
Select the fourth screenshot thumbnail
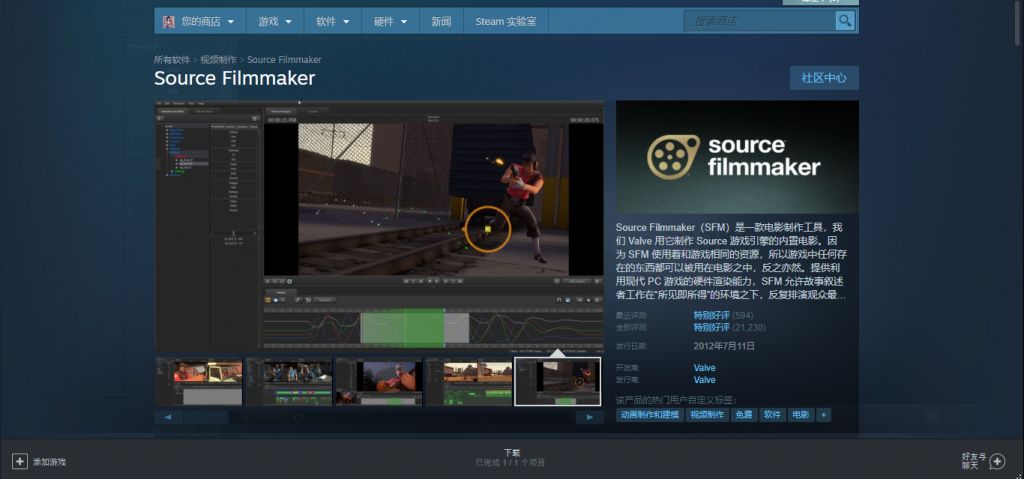pos(468,382)
